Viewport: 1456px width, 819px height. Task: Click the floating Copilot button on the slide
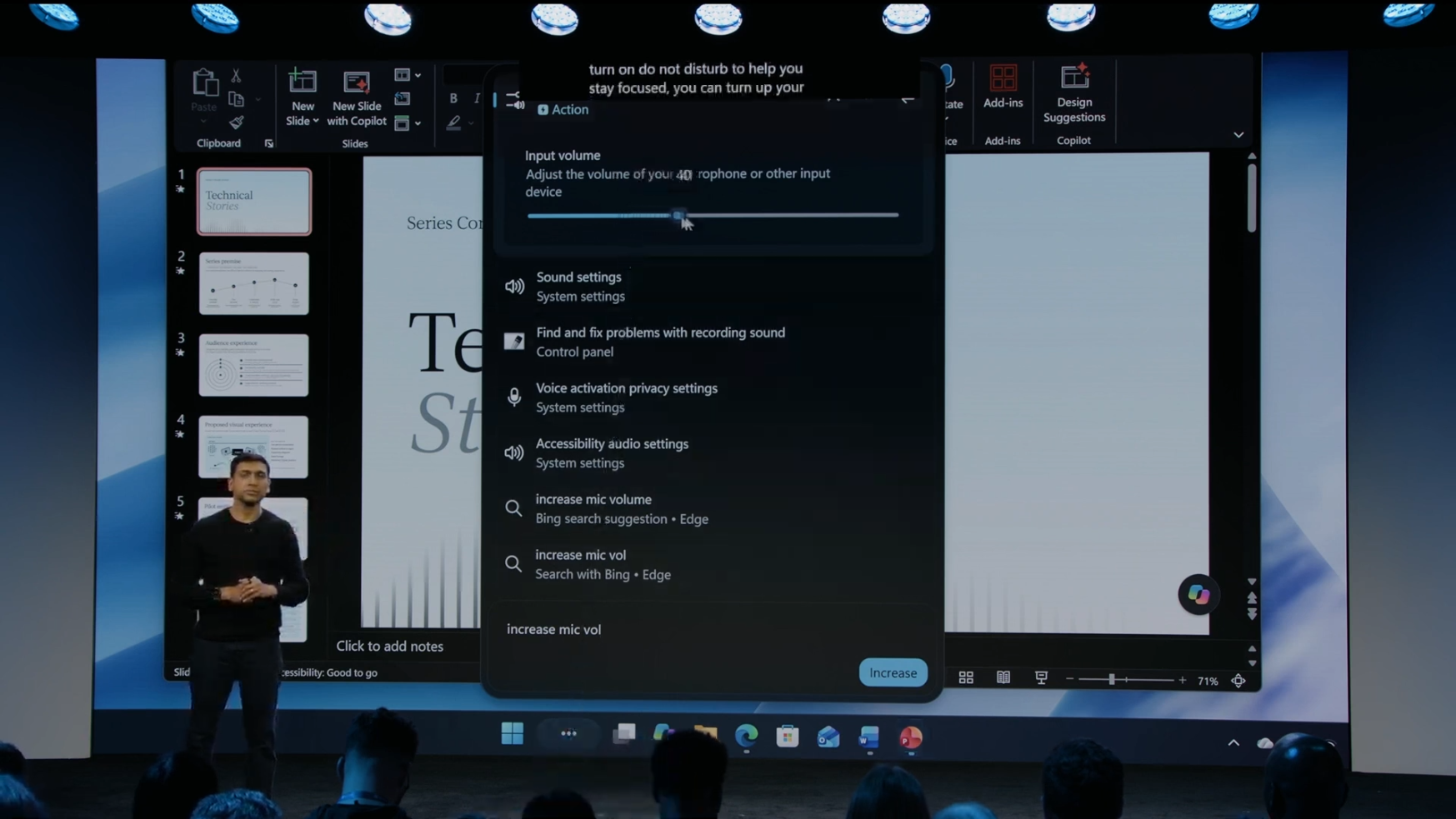click(1198, 594)
